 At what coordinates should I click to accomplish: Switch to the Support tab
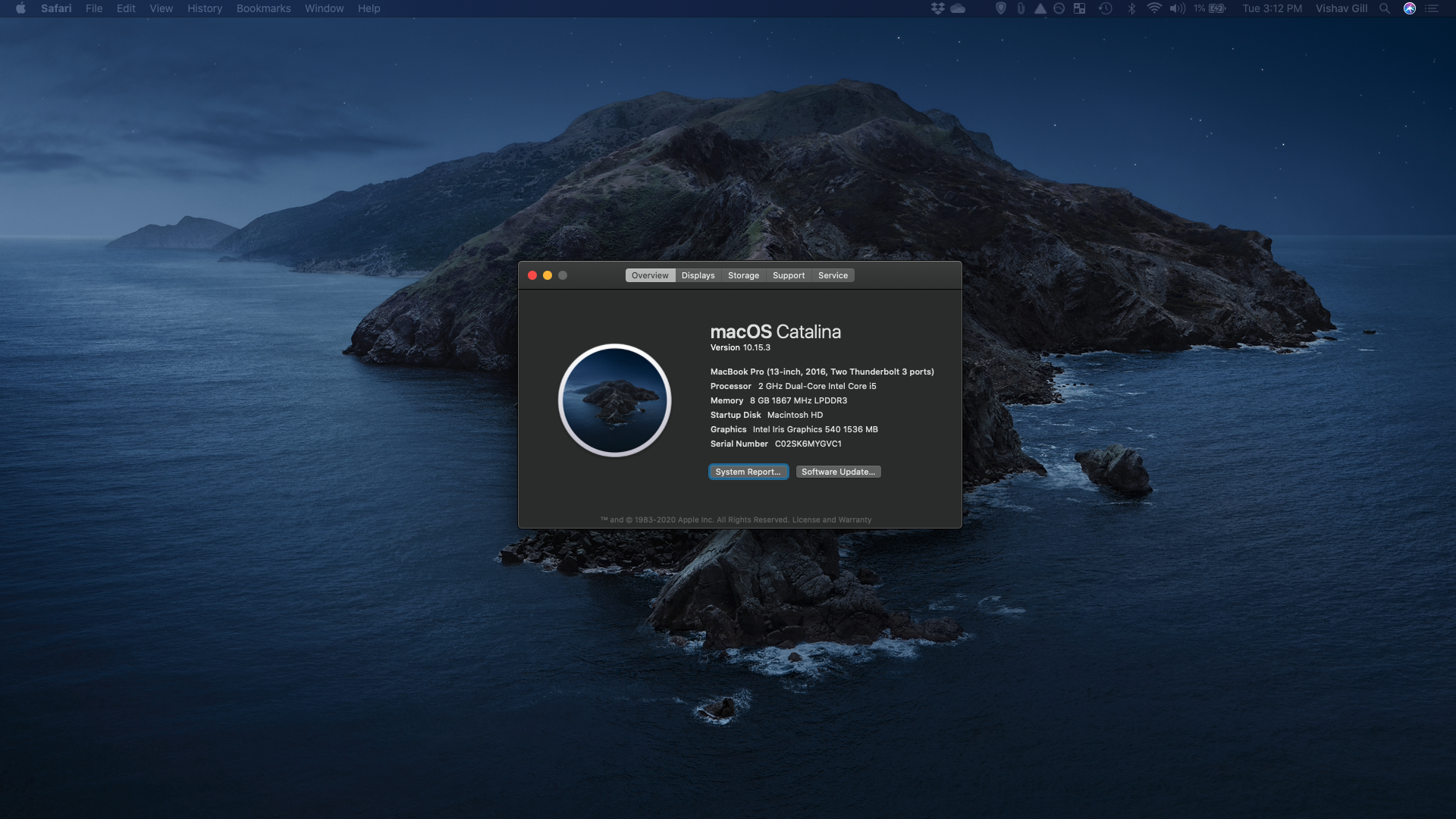pyautogui.click(x=789, y=275)
